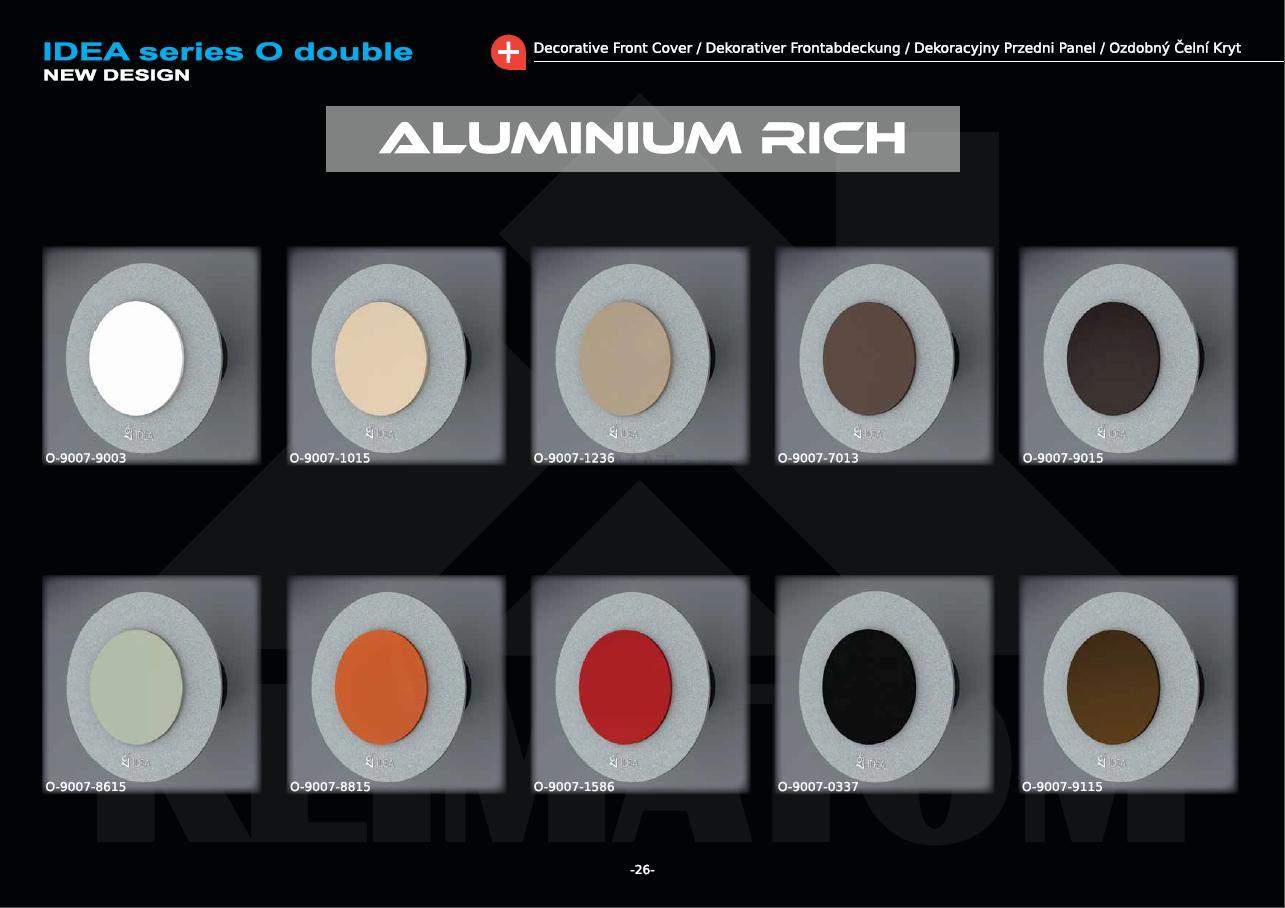1285x908 pixels.
Task: Select the brown cover thumbnail O-9007-7013
Action: (x=884, y=355)
